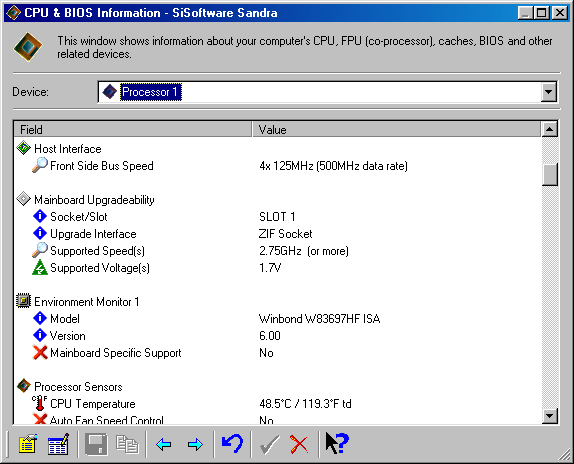Select the CPU Temperature row
This screenshot has width=574, height=464.
tap(277, 403)
